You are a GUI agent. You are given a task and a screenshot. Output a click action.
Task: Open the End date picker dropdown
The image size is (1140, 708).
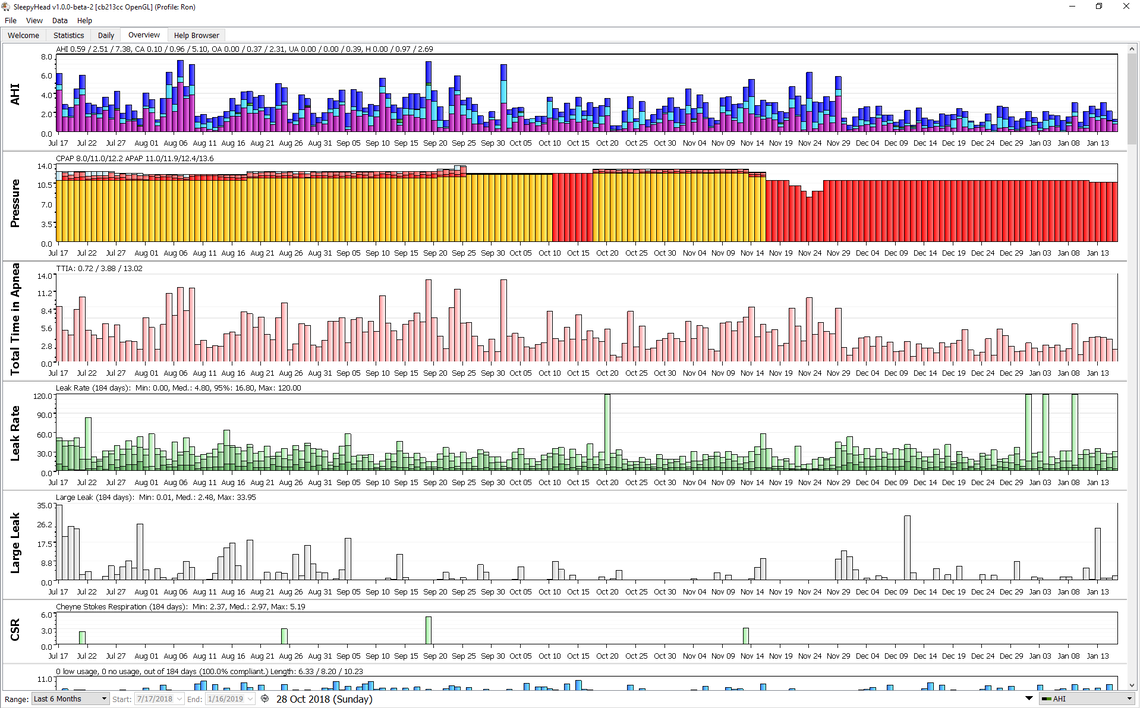pos(250,699)
